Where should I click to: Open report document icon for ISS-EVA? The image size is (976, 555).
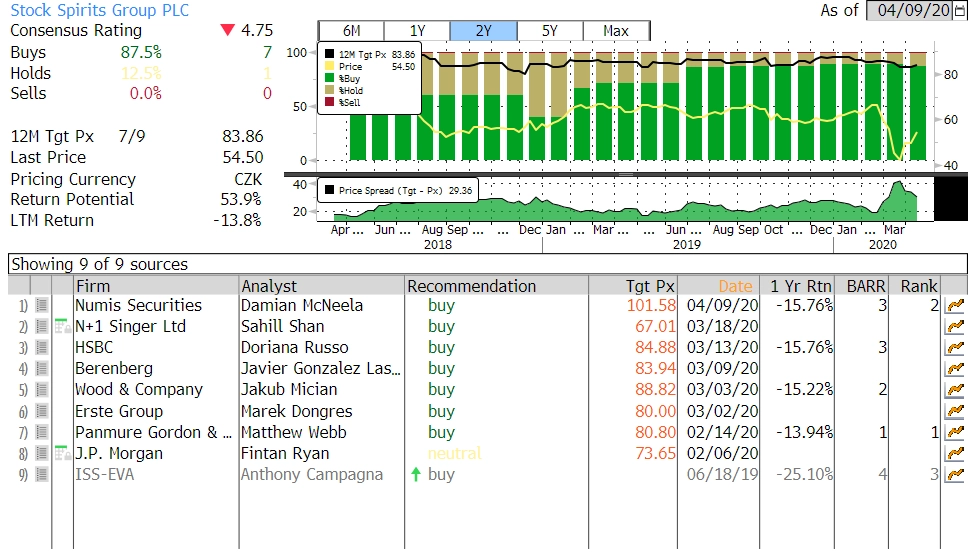(x=42, y=475)
